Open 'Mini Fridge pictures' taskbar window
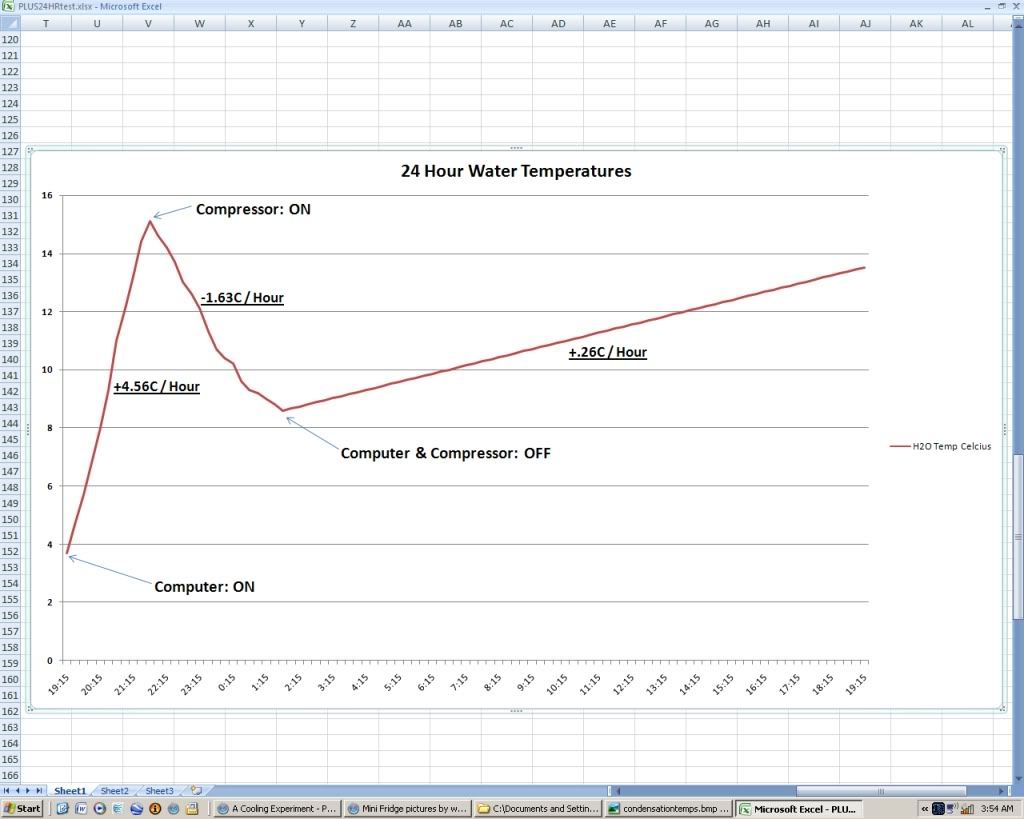The width and height of the screenshot is (1024, 819). (x=406, y=808)
